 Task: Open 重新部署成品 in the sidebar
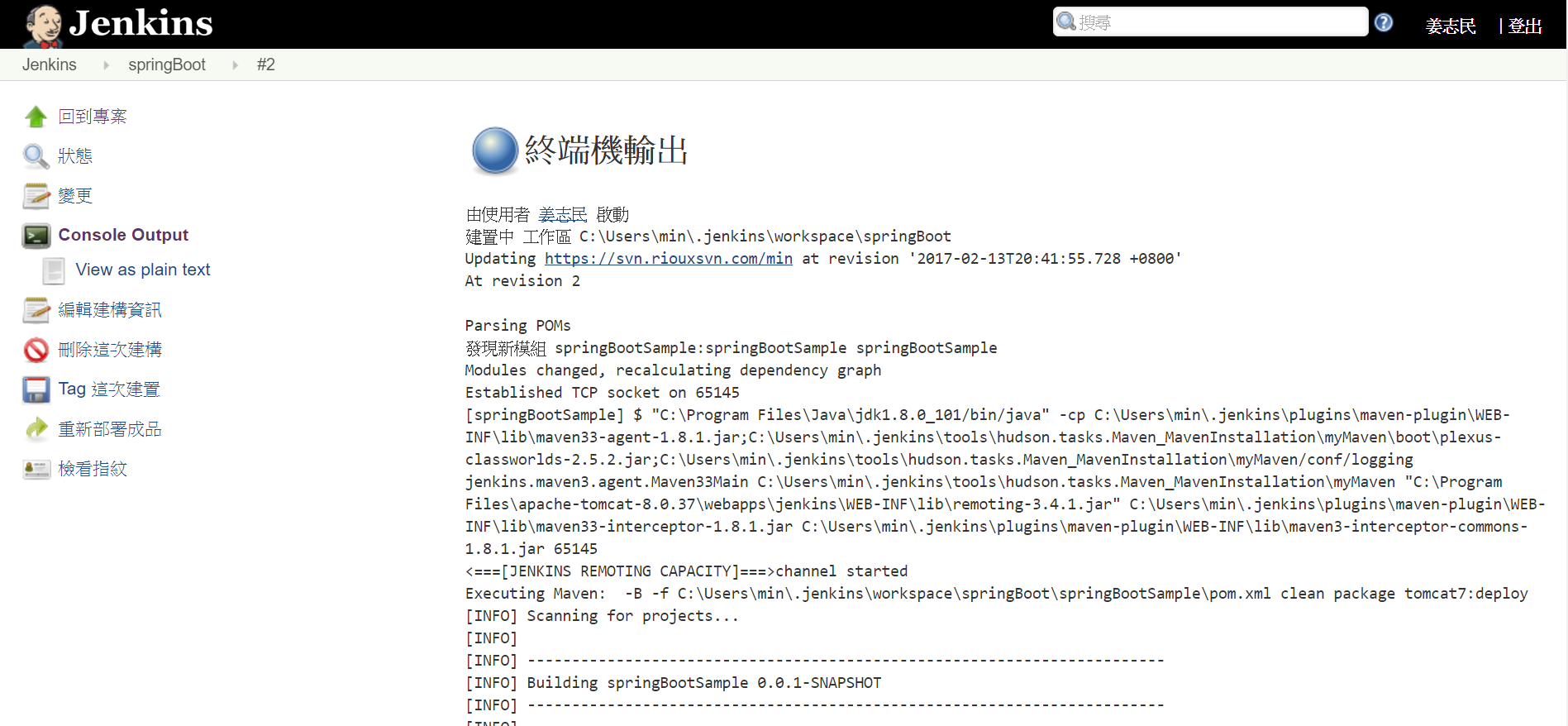tap(110, 429)
